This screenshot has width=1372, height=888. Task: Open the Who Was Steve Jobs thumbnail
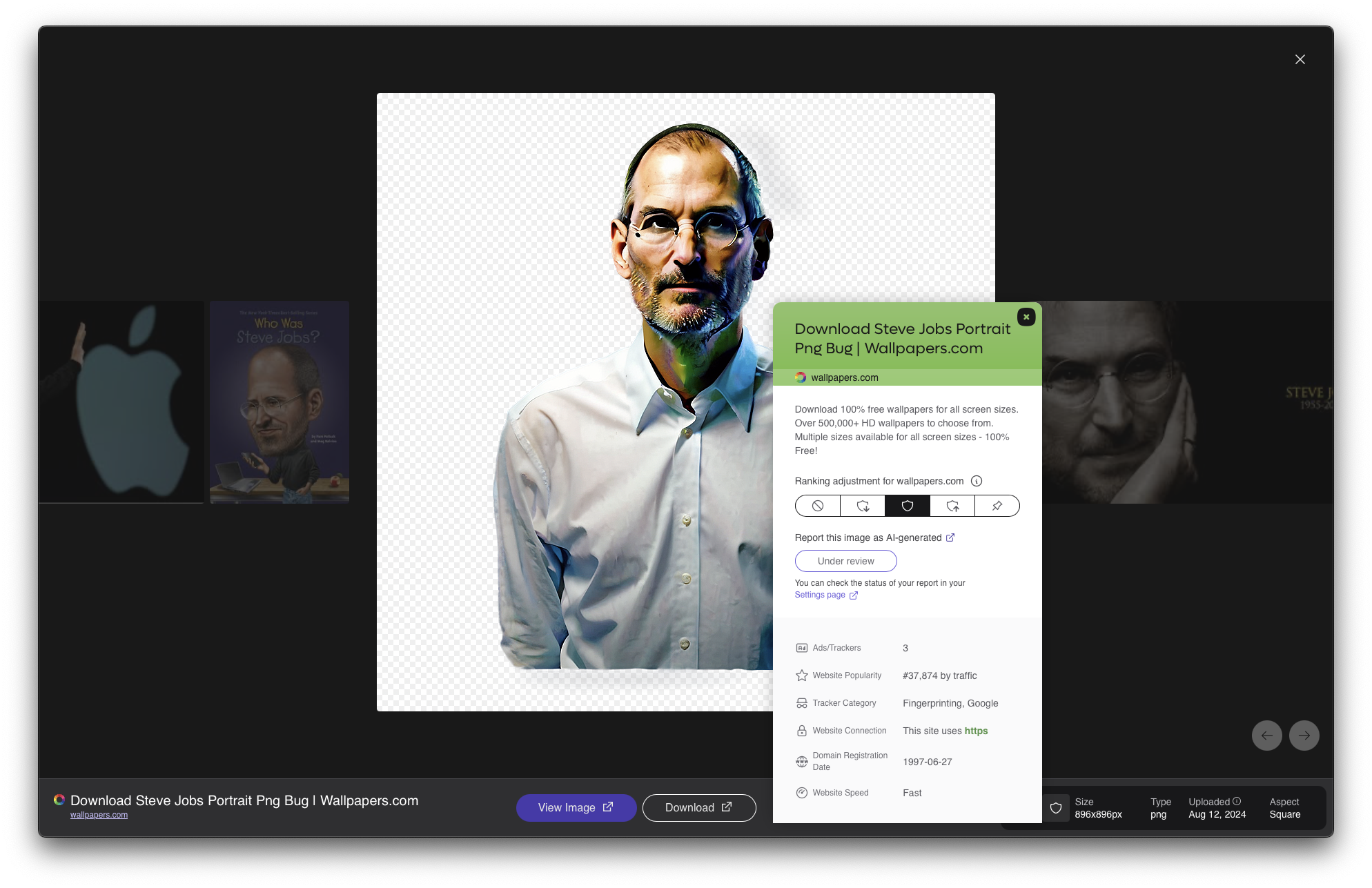[279, 402]
